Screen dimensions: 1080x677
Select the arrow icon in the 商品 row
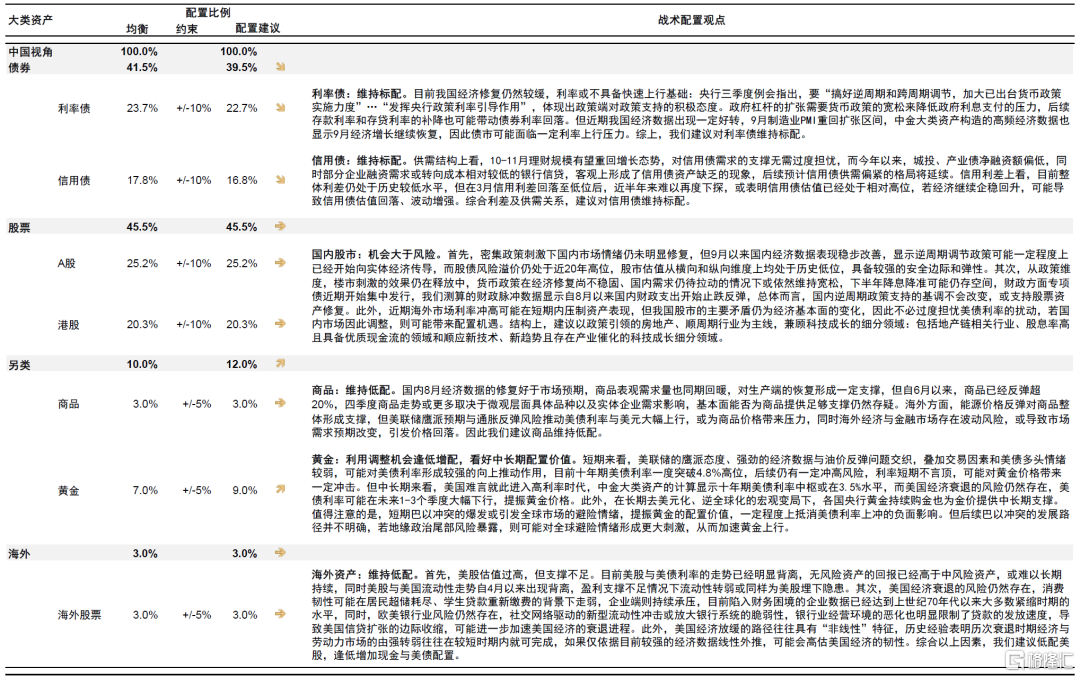280,404
